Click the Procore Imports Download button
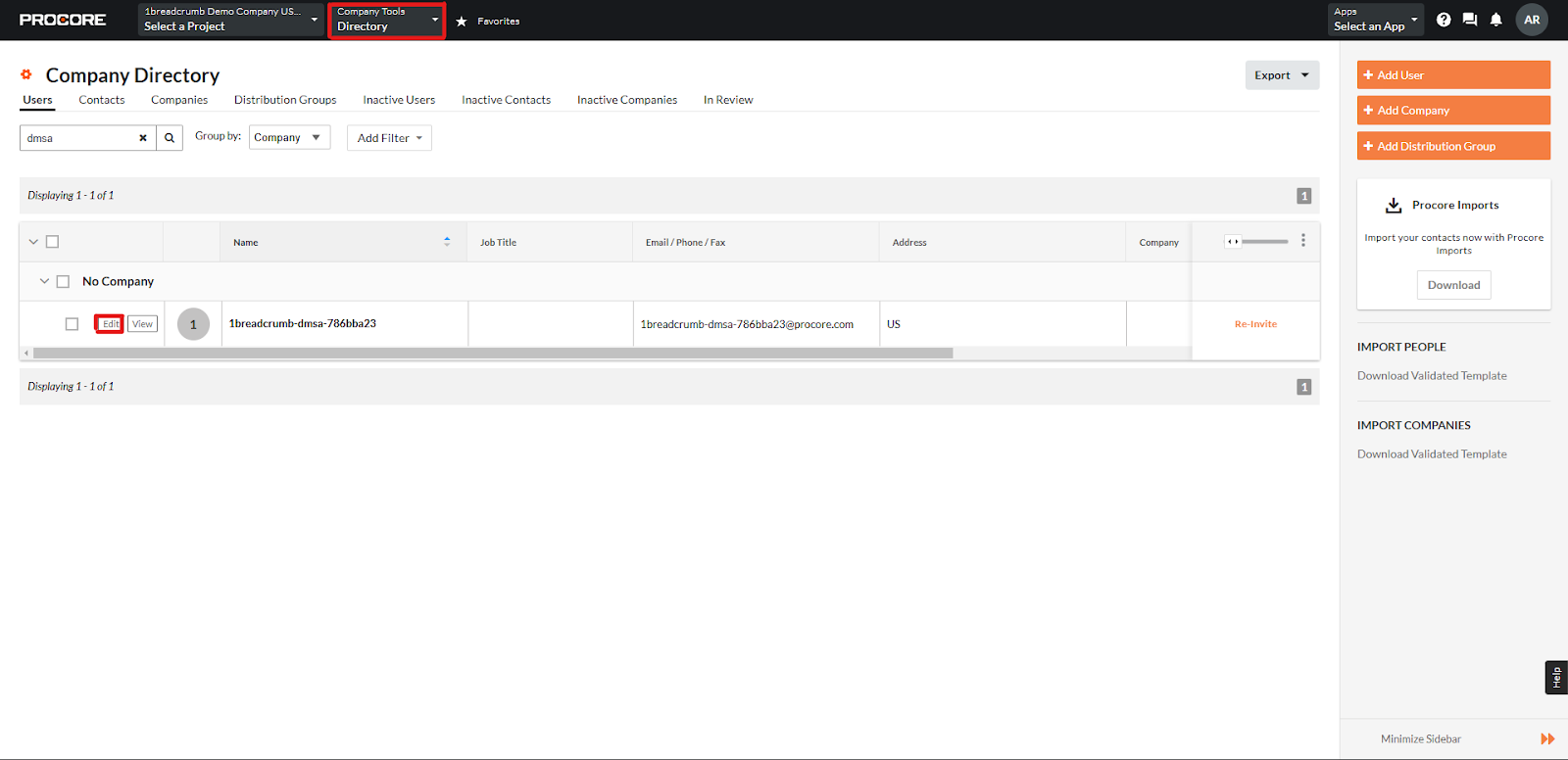The height and width of the screenshot is (760, 1568). tap(1453, 285)
